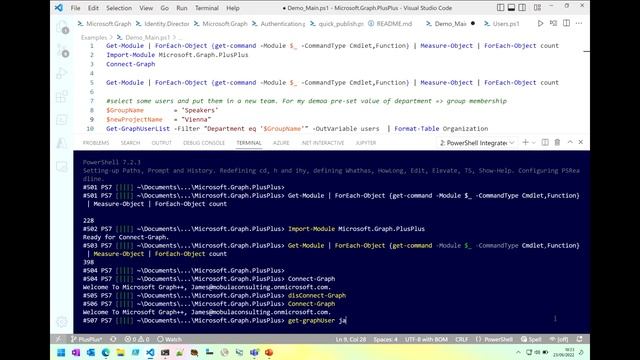
Task: Click the PlusPlus* git branch indicator
Action: (x=87, y=339)
